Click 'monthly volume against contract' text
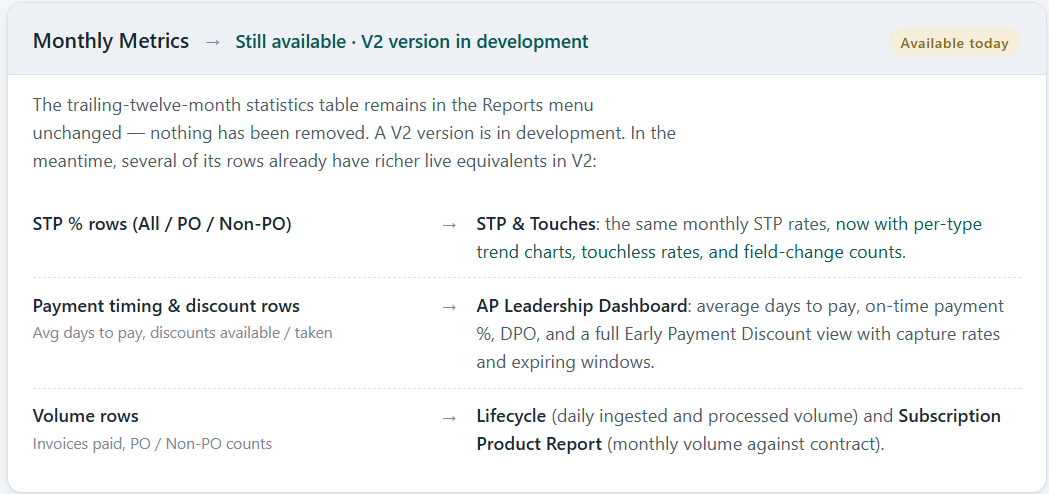Image resolution: width=1049 pixels, height=494 pixels. pyautogui.click(x=745, y=444)
